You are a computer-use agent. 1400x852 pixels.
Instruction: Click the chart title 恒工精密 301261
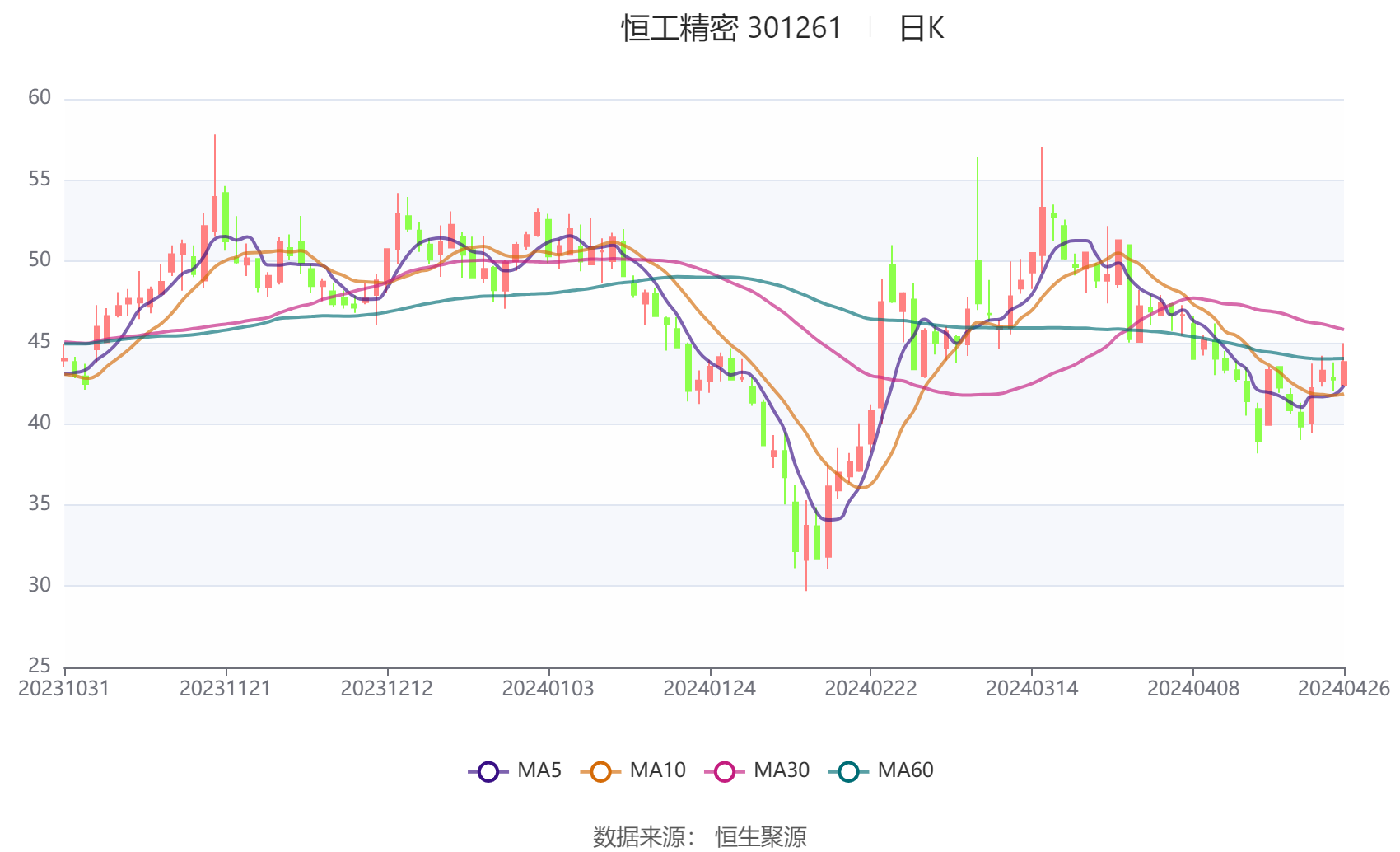[731, 29]
